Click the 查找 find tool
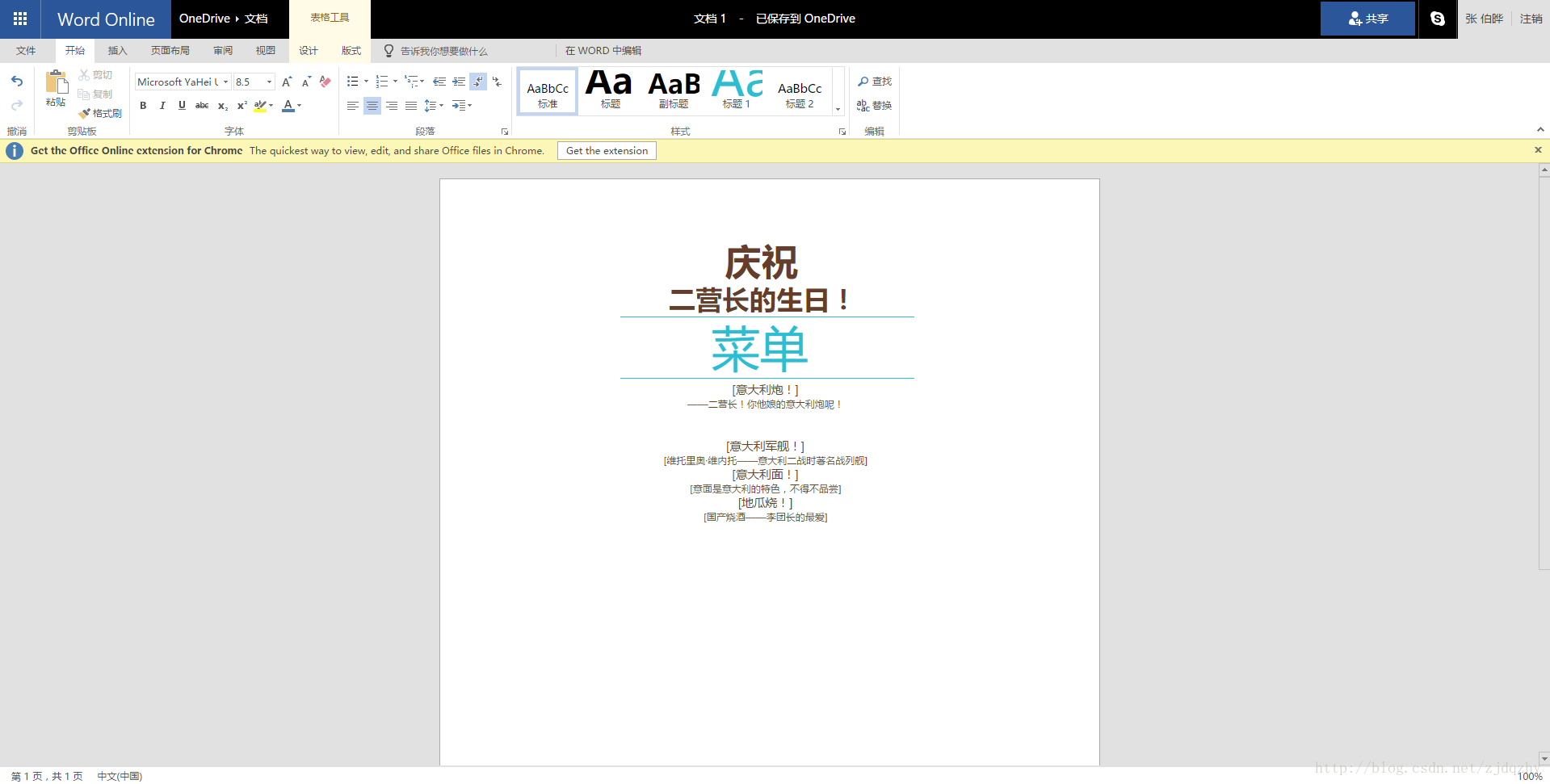 (875, 82)
